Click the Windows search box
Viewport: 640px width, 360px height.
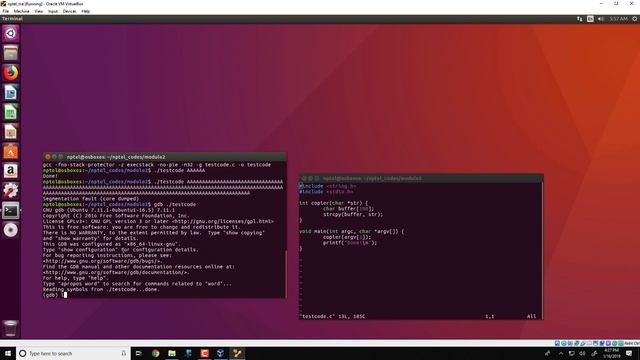pyautogui.click(x=73, y=353)
